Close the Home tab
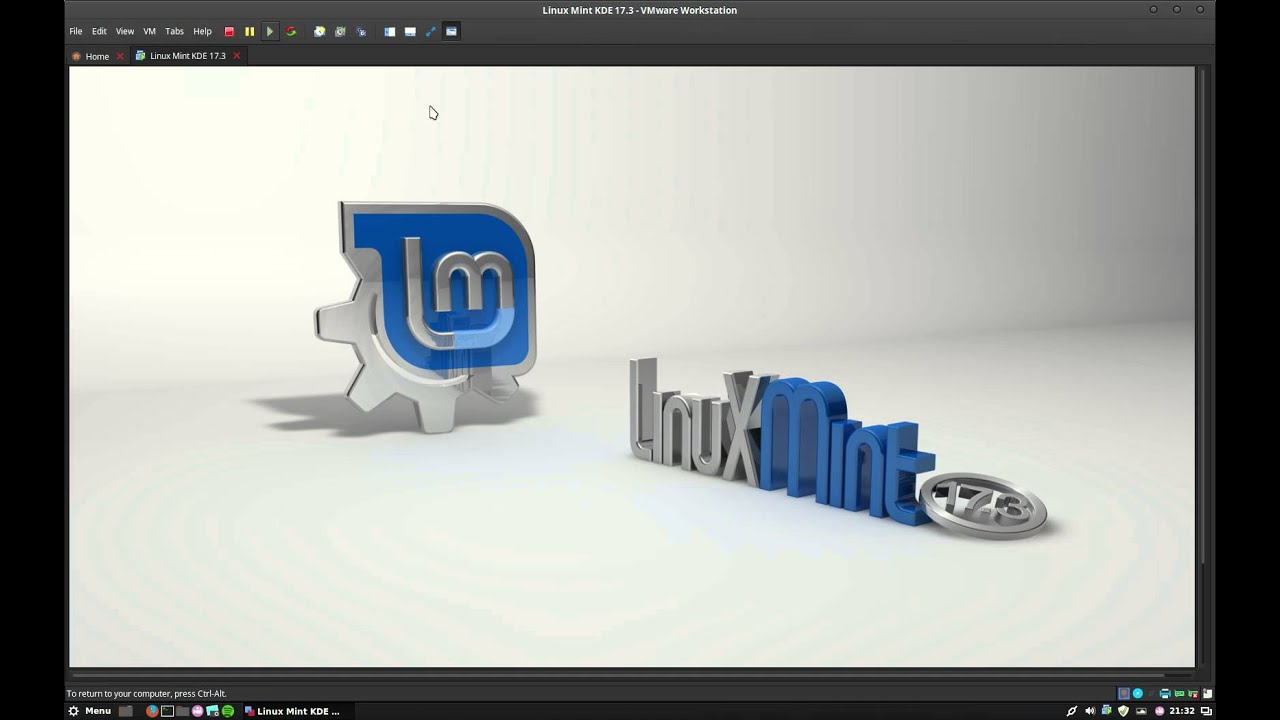1280x720 pixels. (x=120, y=56)
